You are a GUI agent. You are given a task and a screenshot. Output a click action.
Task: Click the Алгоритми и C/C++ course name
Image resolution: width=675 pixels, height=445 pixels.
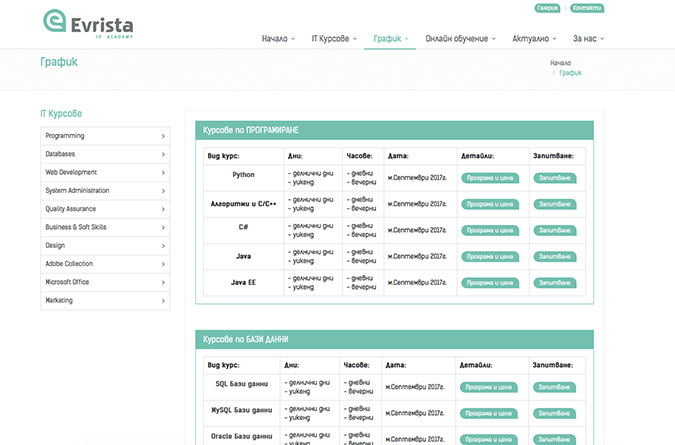pos(244,204)
